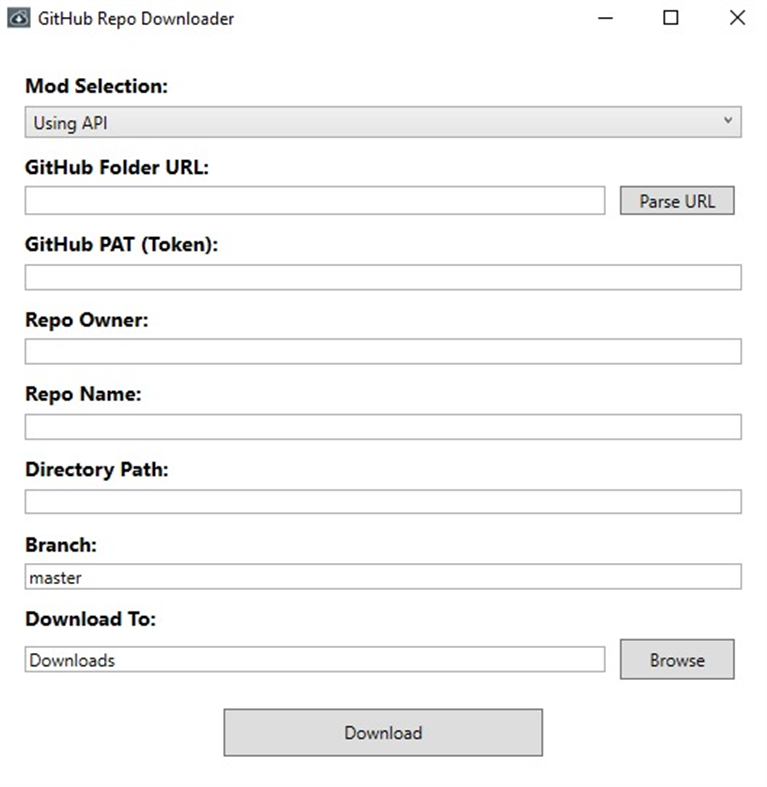Select the Repo Owner text box
767x787 pixels.
[382, 352]
